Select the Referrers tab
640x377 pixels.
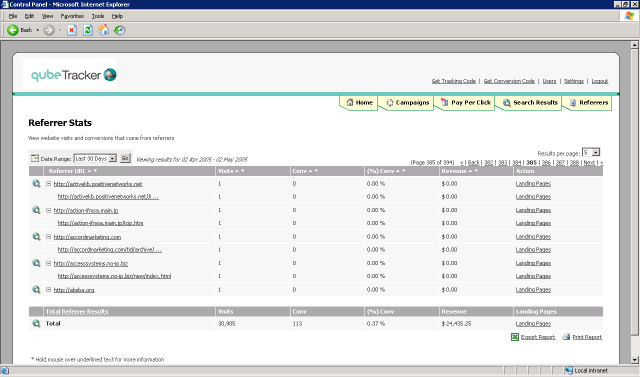pos(589,103)
